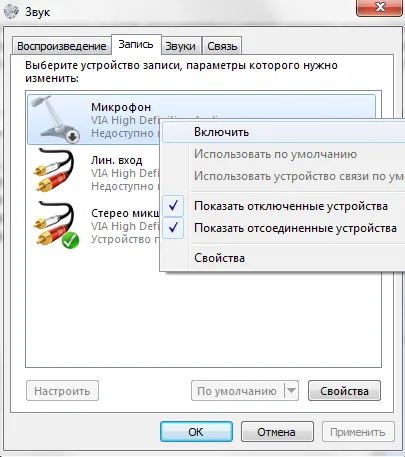Click the Отмена button
Image resolution: width=405 pixels, height=457 pixels.
point(277,432)
